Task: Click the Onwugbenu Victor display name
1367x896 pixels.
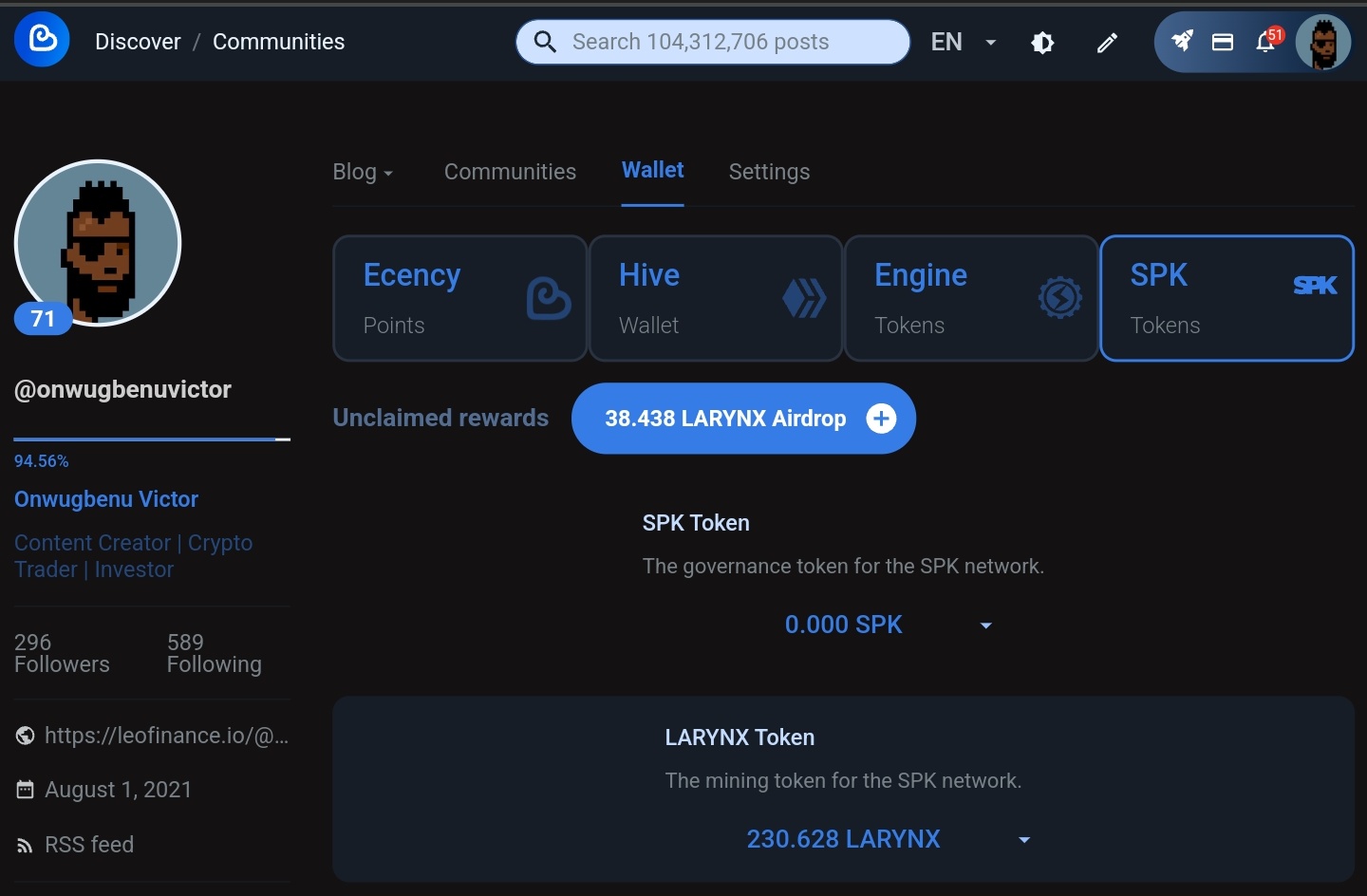Action: tap(106, 499)
